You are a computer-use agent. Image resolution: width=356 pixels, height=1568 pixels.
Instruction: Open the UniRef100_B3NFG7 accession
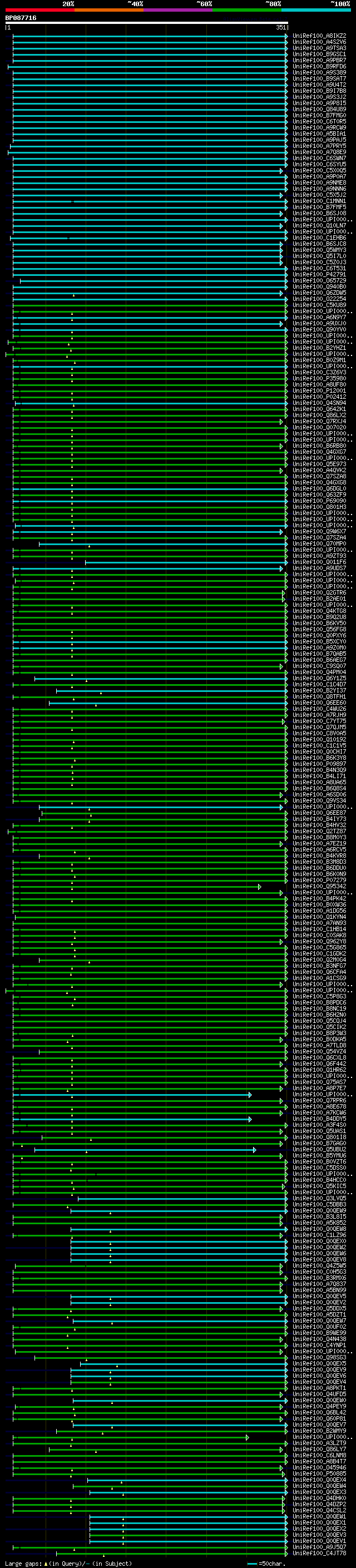[319, 966]
